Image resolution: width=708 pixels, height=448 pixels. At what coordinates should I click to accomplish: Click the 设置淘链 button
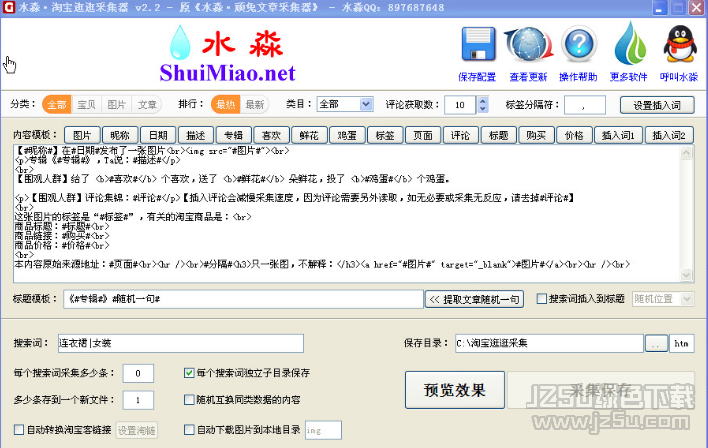137,430
